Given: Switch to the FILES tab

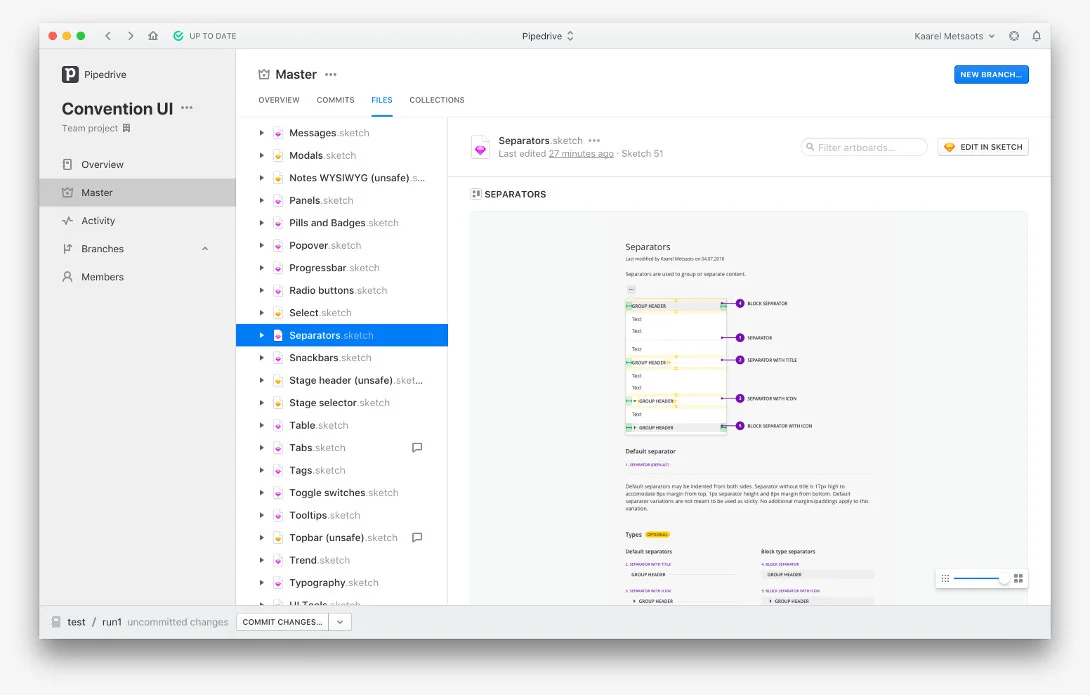Looking at the screenshot, I should tap(382, 100).
